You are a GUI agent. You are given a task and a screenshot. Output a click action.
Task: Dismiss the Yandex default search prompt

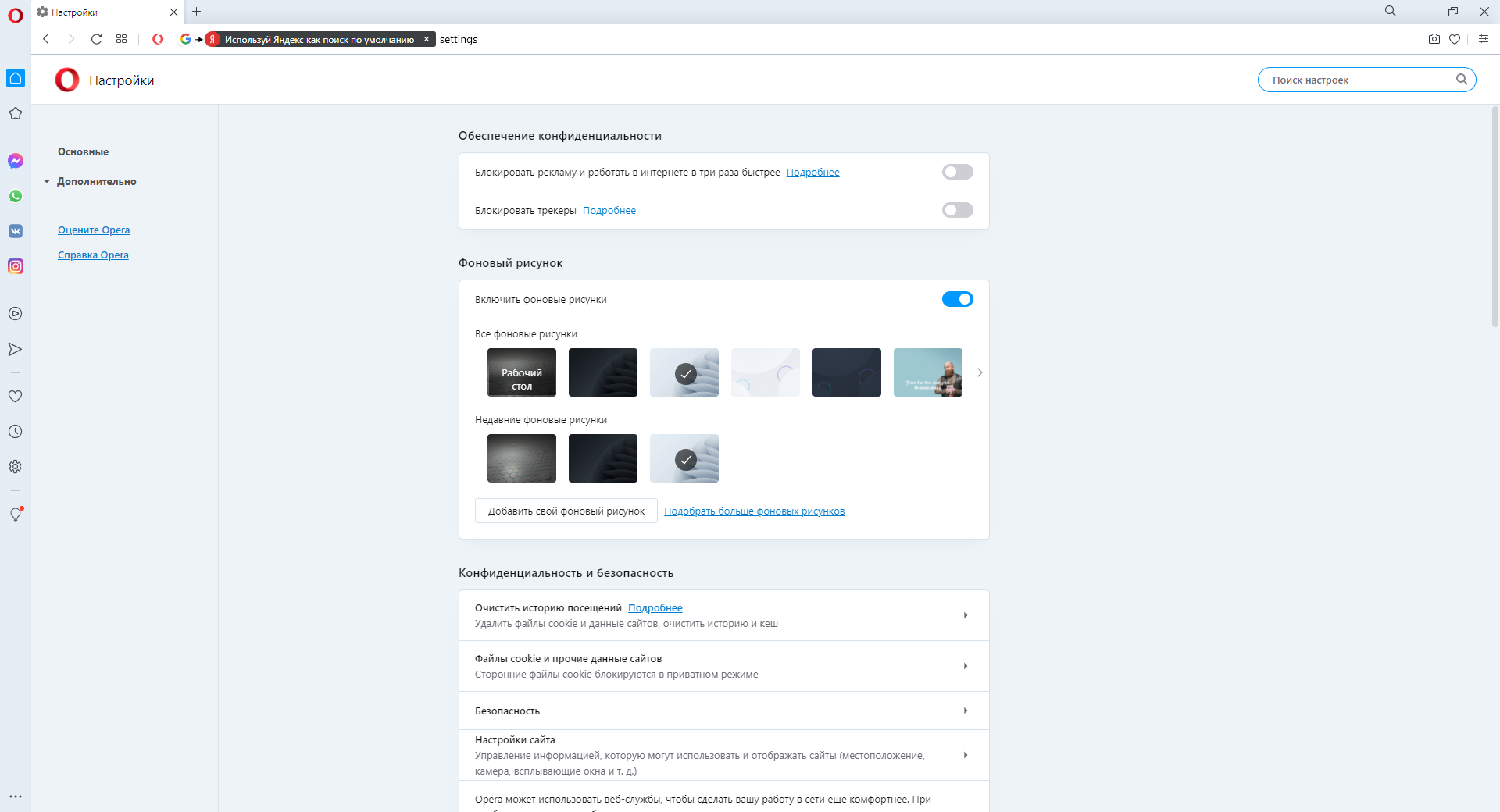pyautogui.click(x=427, y=39)
